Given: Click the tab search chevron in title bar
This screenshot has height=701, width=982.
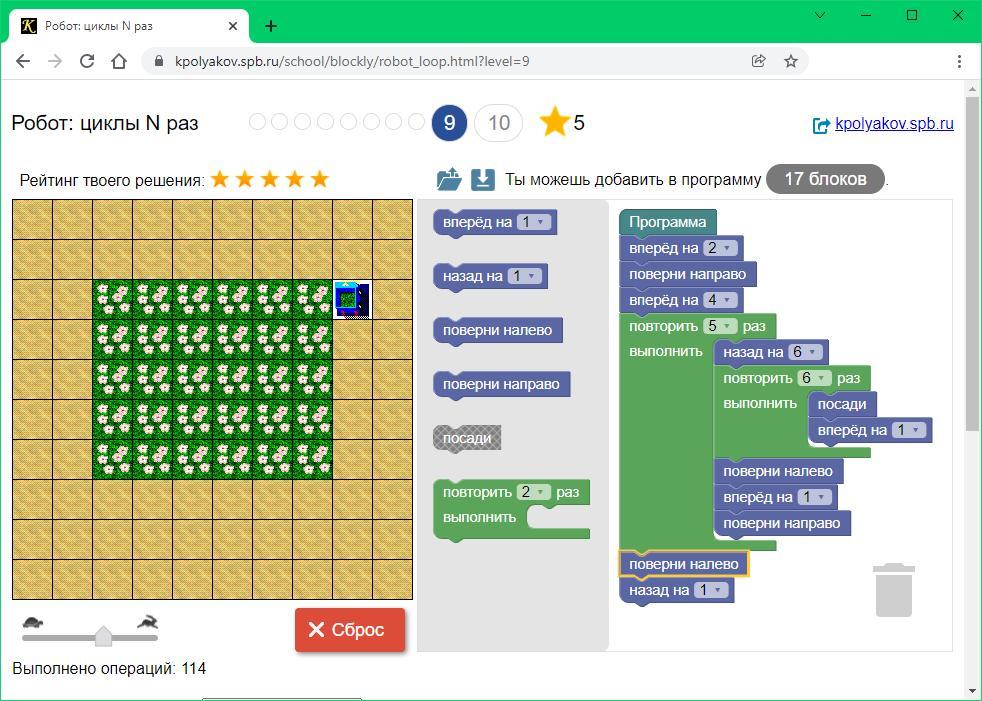Looking at the screenshot, I should [x=820, y=15].
